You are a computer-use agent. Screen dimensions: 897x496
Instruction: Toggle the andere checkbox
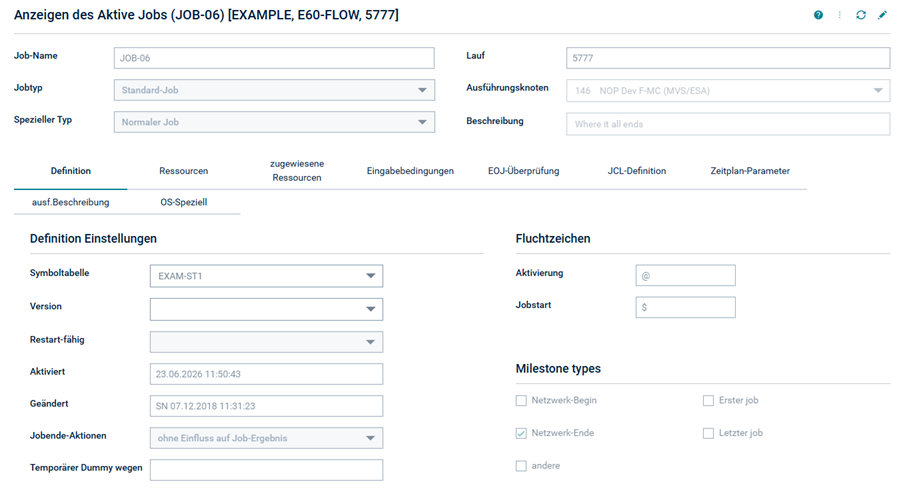[x=521, y=466]
